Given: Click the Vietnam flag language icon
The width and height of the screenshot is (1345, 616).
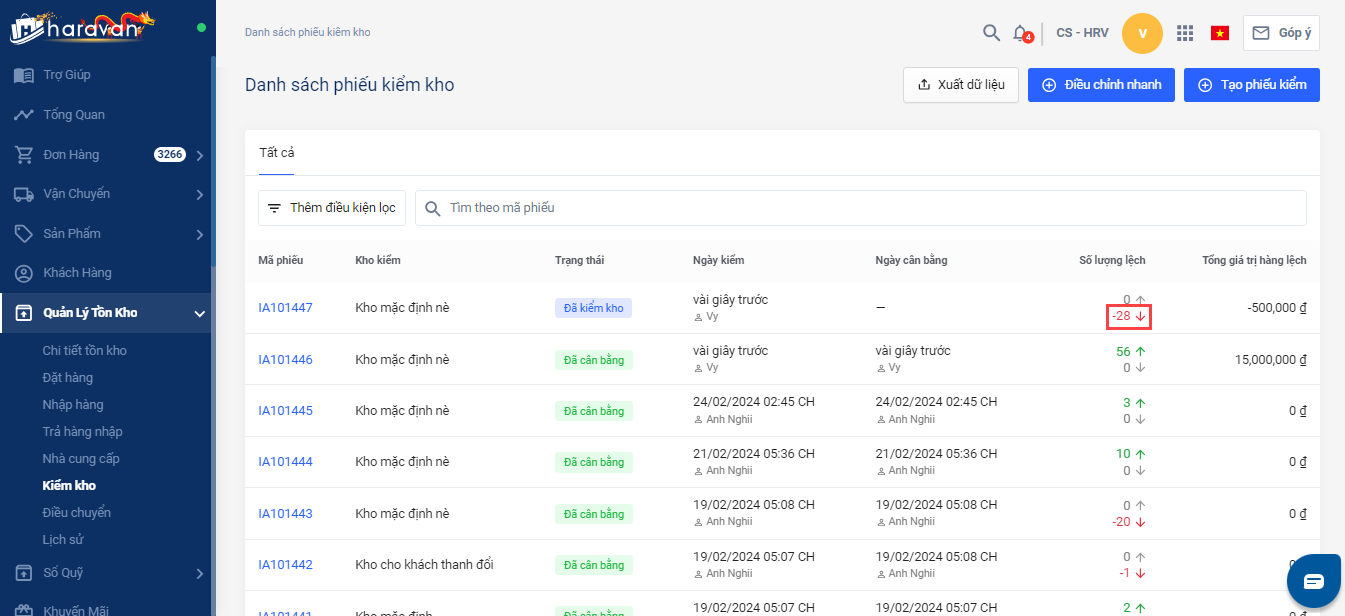Looking at the screenshot, I should click(x=1219, y=33).
